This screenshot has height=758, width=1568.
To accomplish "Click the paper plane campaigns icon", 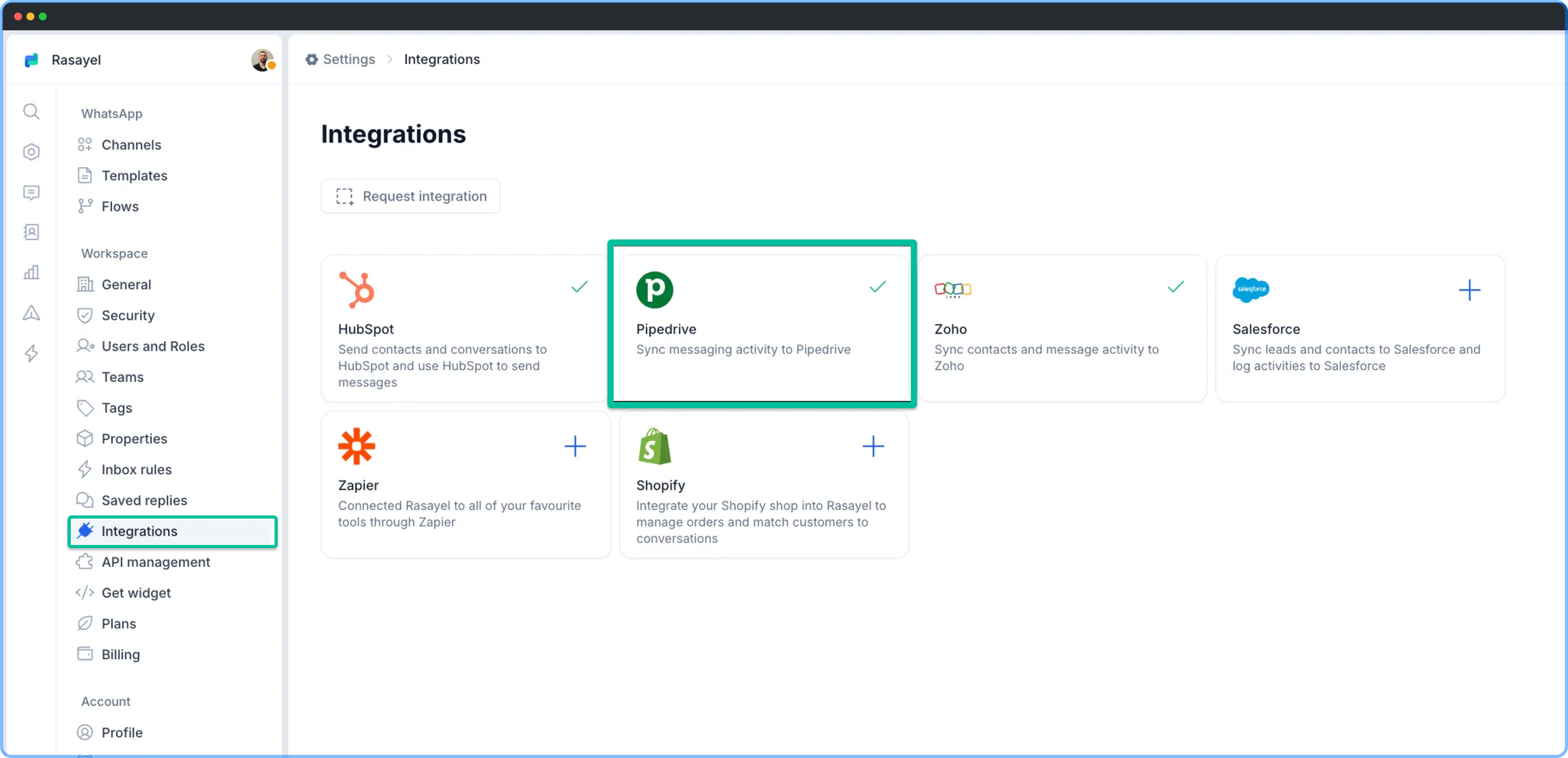I will coord(31,313).
